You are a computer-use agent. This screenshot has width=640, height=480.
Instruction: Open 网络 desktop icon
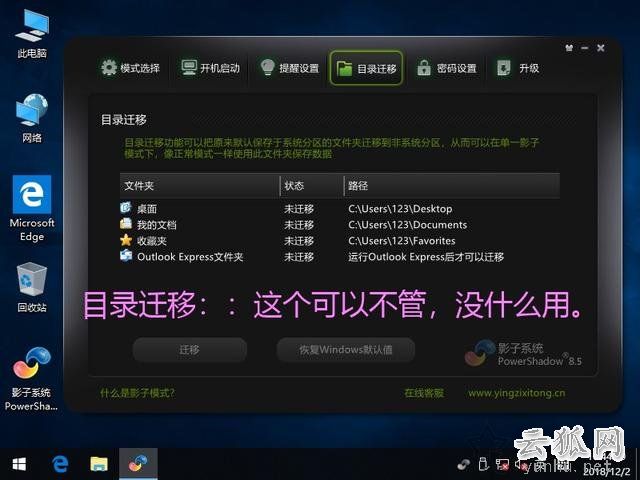(32, 118)
